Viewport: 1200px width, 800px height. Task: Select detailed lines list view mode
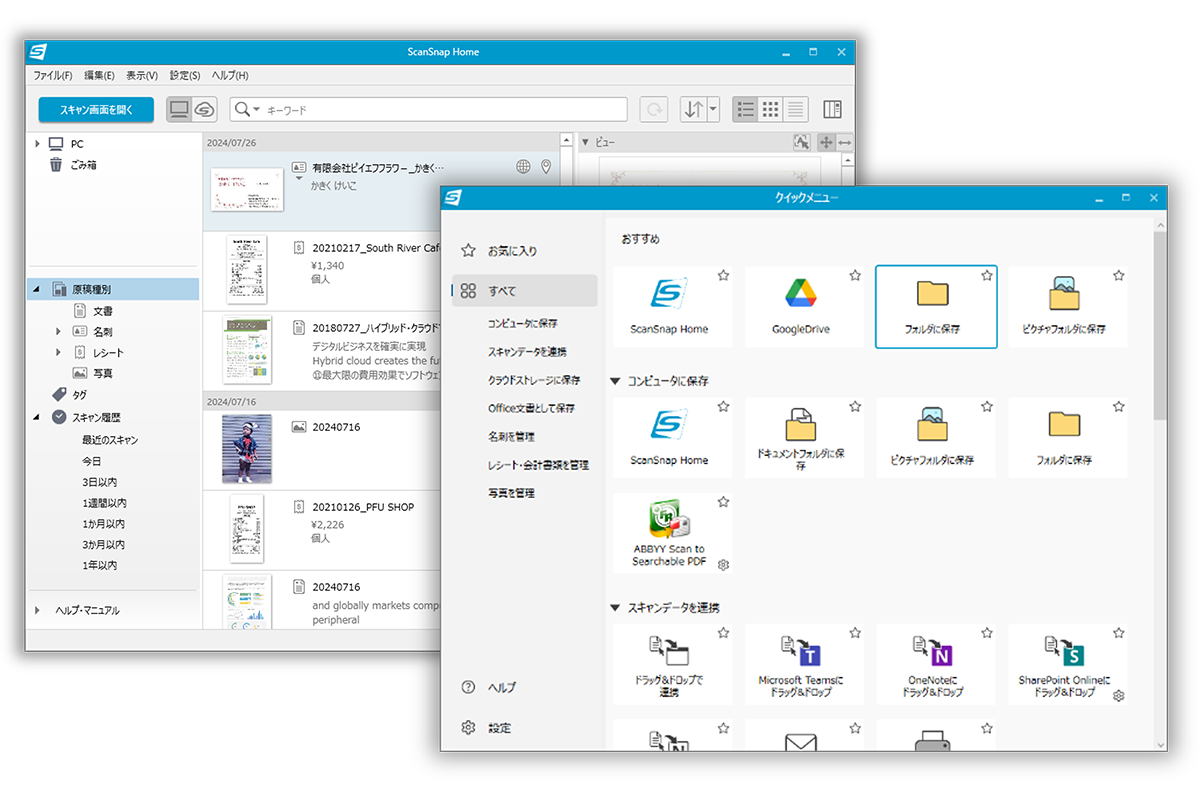tap(796, 110)
